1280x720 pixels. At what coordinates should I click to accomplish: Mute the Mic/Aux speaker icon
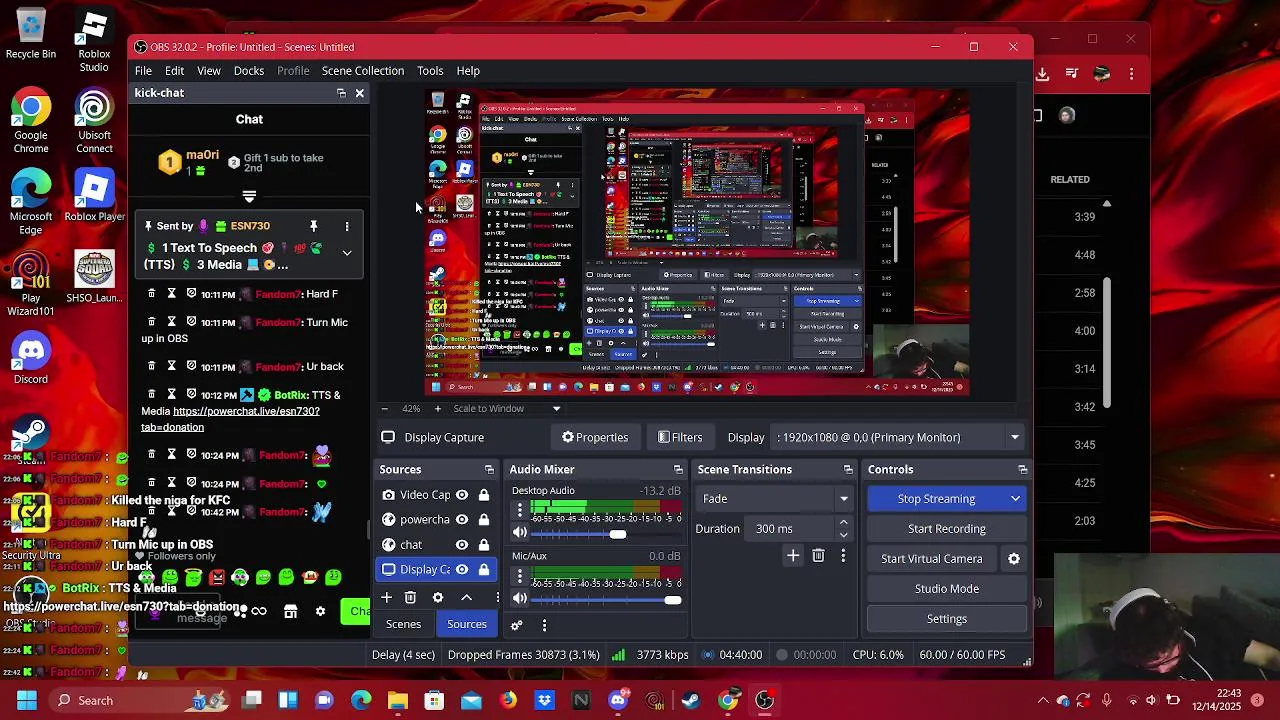coord(519,598)
